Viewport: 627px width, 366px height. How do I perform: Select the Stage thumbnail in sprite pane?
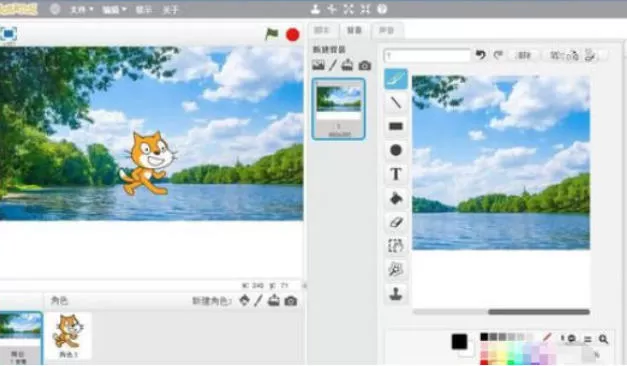(20, 338)
